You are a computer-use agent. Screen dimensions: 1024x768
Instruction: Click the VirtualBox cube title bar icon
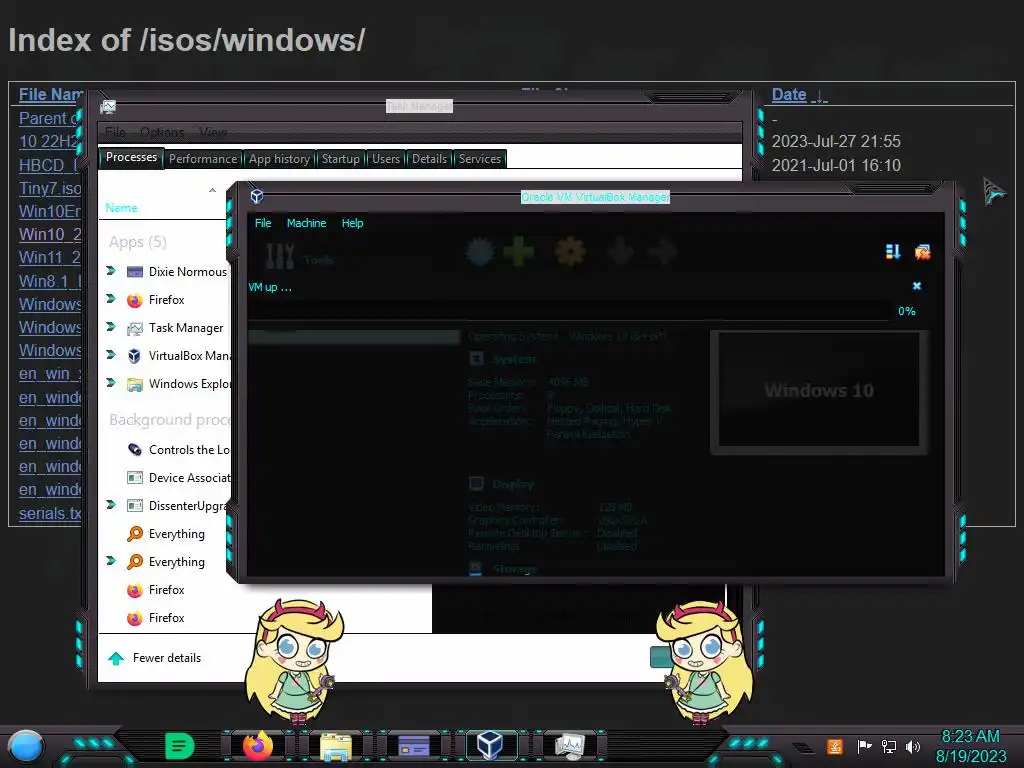point(257,196)
